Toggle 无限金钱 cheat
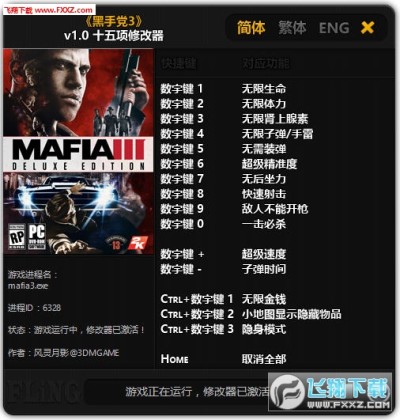Screen dimensions: 400x420 point(264,299)
